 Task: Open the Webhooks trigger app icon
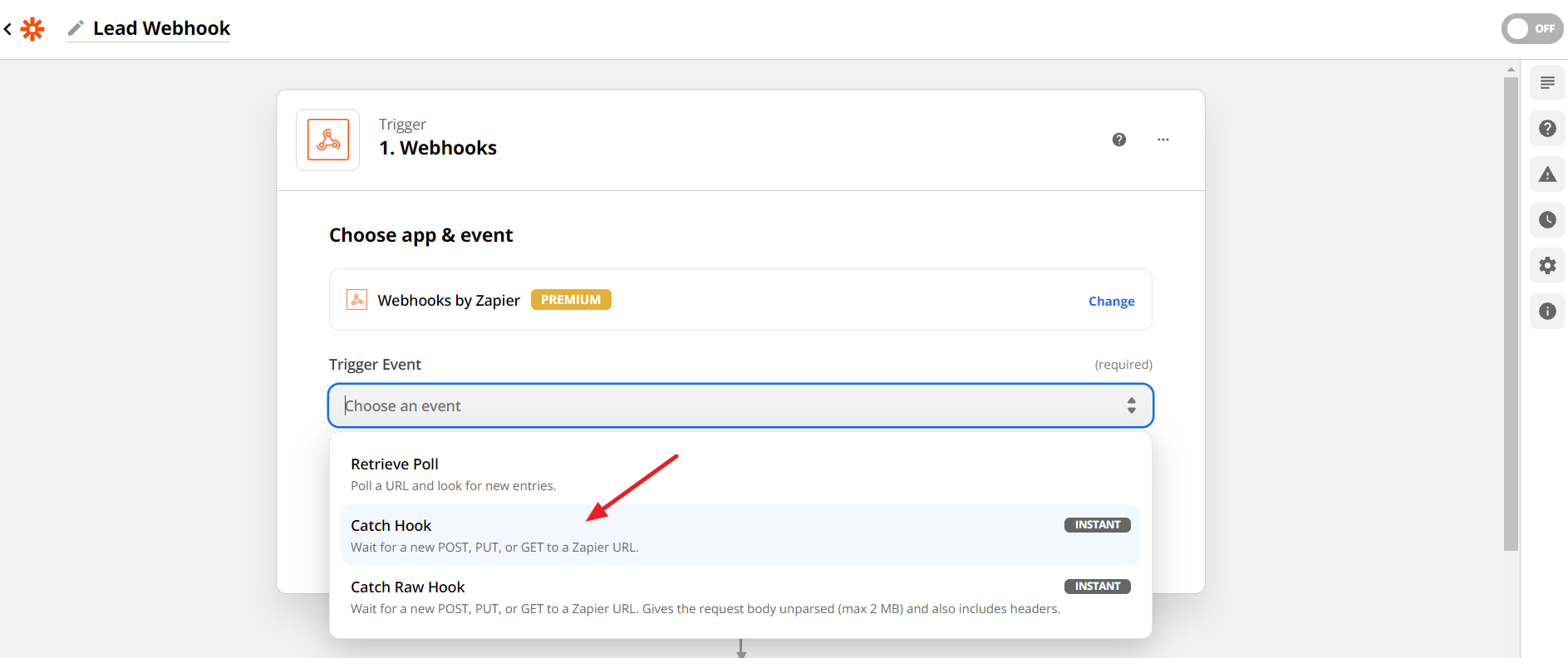pyautogui.click(x=328, y=140)
